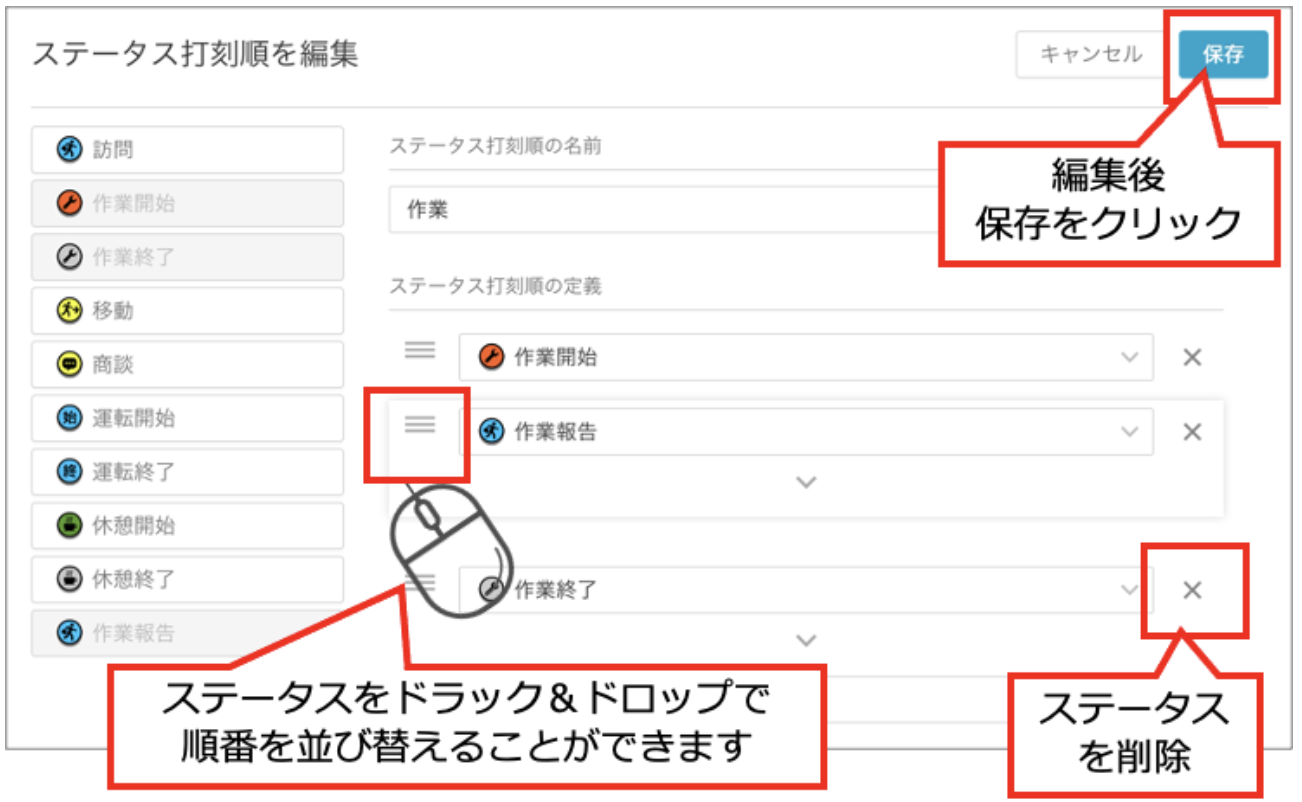The width and height of the screenshot is (1302, 802).
Task: Select the 商談 status in the left list
Action: [x=188, y=365]
